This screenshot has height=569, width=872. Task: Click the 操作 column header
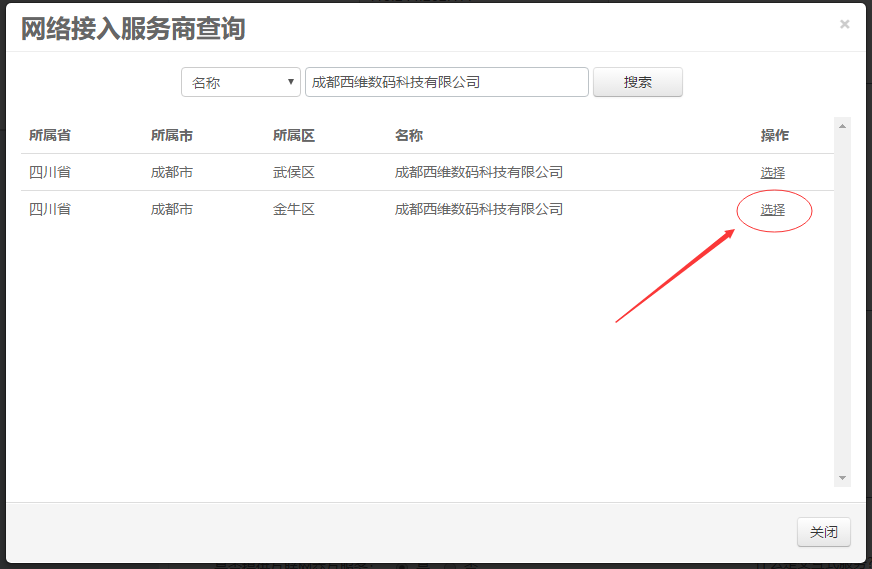pyautogui.click(x=774, y=135)
